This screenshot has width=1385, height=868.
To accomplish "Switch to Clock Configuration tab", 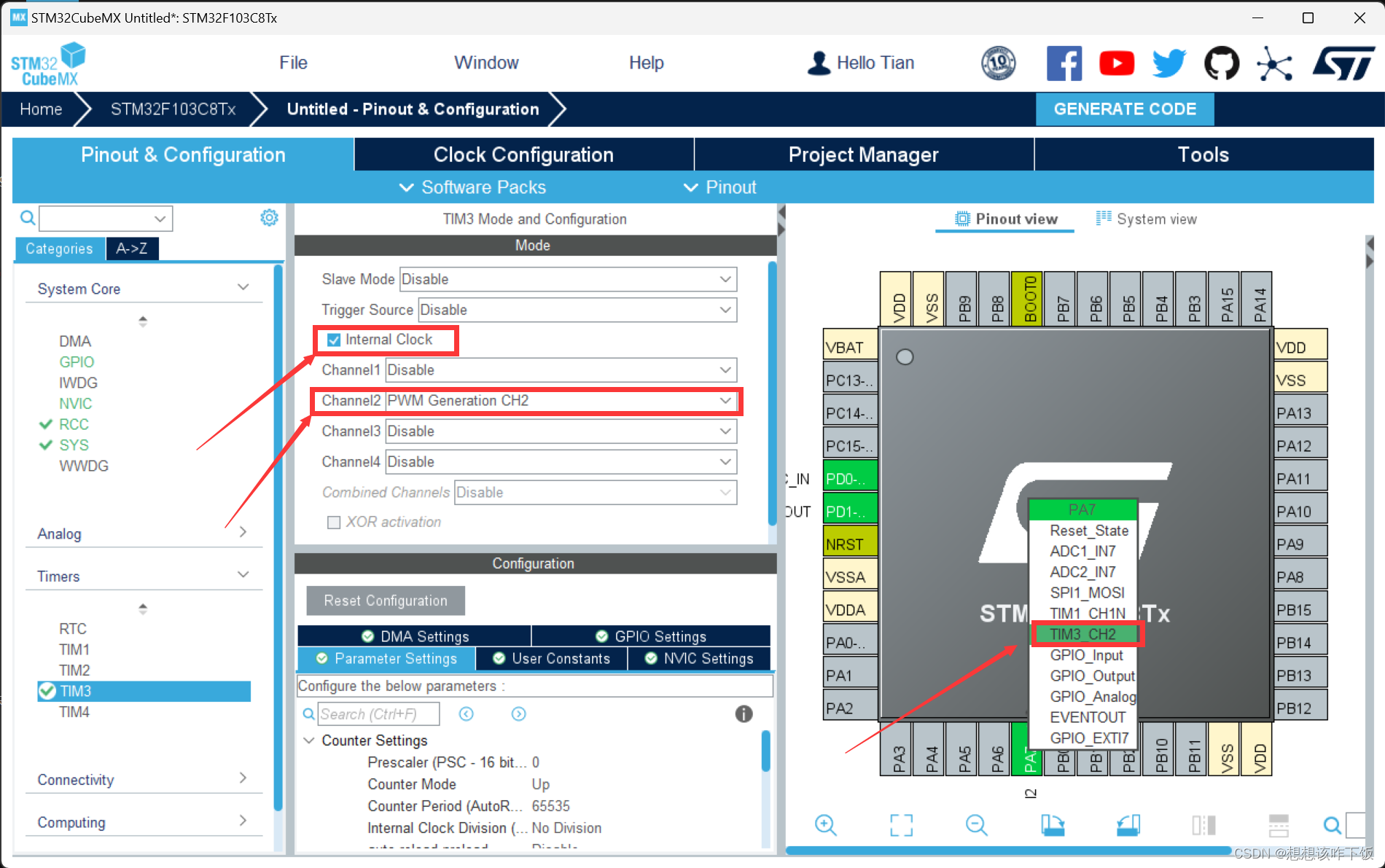I will pos(523,155).
